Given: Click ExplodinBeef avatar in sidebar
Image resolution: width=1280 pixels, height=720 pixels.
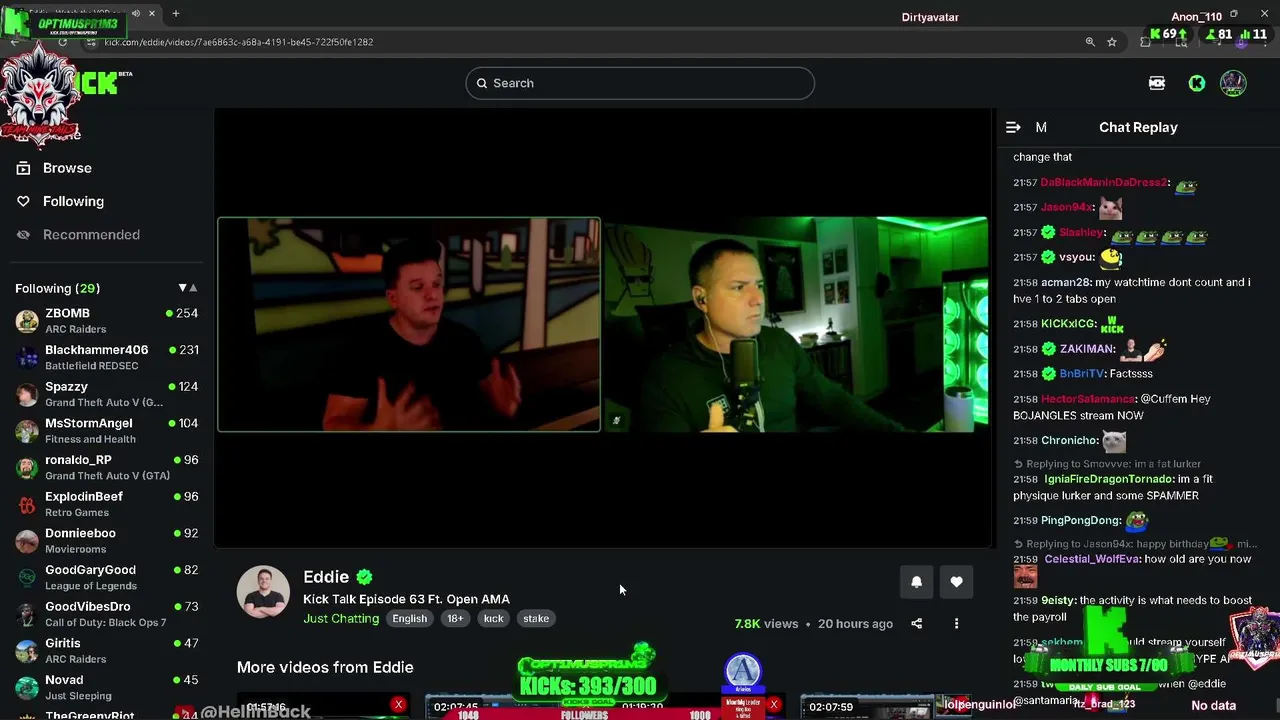Looking at the screenshot, I should click(27, 505).
